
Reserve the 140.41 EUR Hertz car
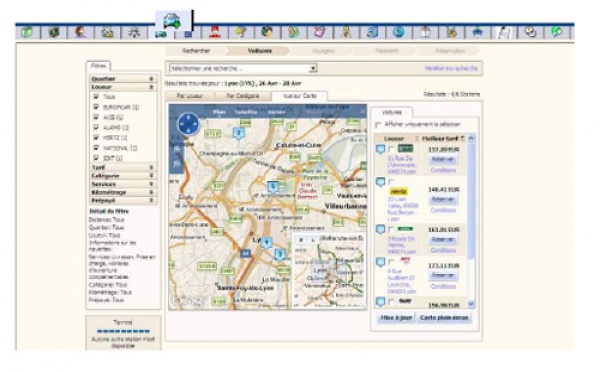coord(443,199)
